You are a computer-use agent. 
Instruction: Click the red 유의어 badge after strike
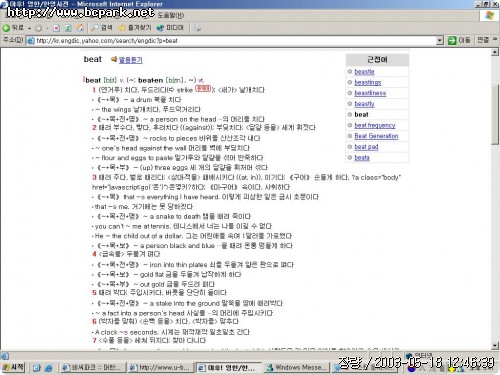203,89
